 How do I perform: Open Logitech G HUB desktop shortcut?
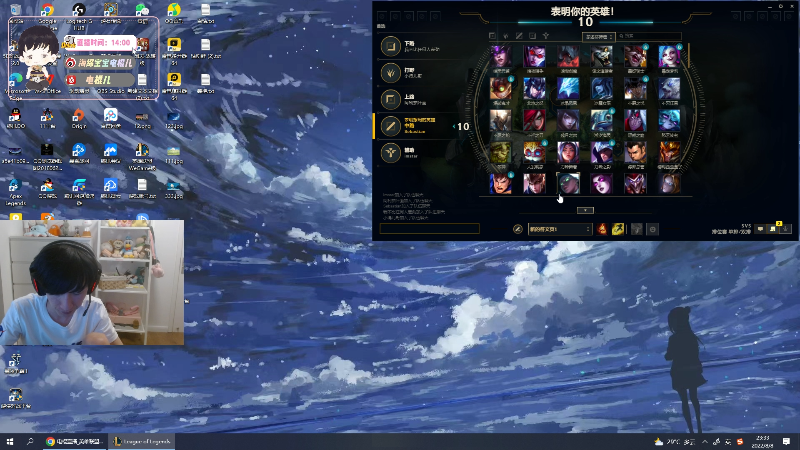[79, 15]
